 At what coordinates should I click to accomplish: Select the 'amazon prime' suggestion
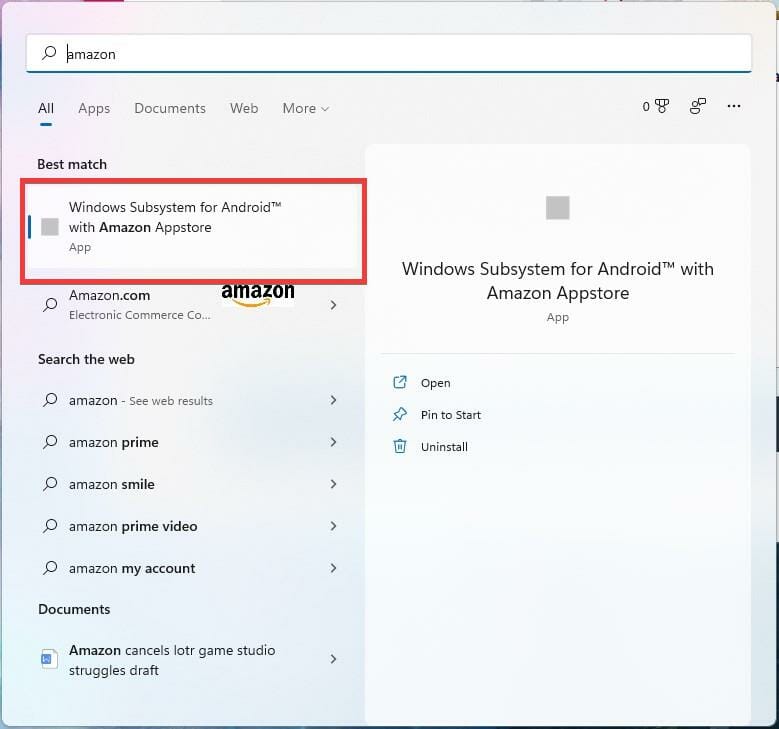pos(191,442)
